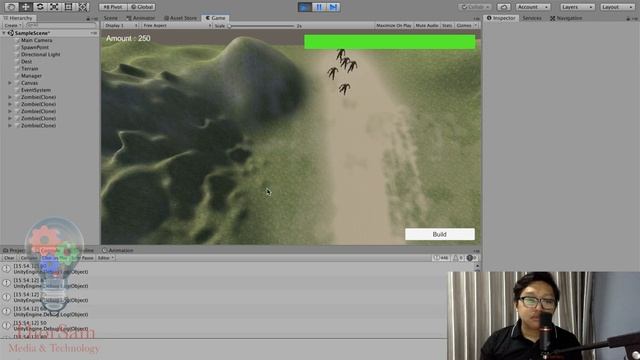Open the Animation tab
The height and width of the screenshot is (360, 640).
118,250
